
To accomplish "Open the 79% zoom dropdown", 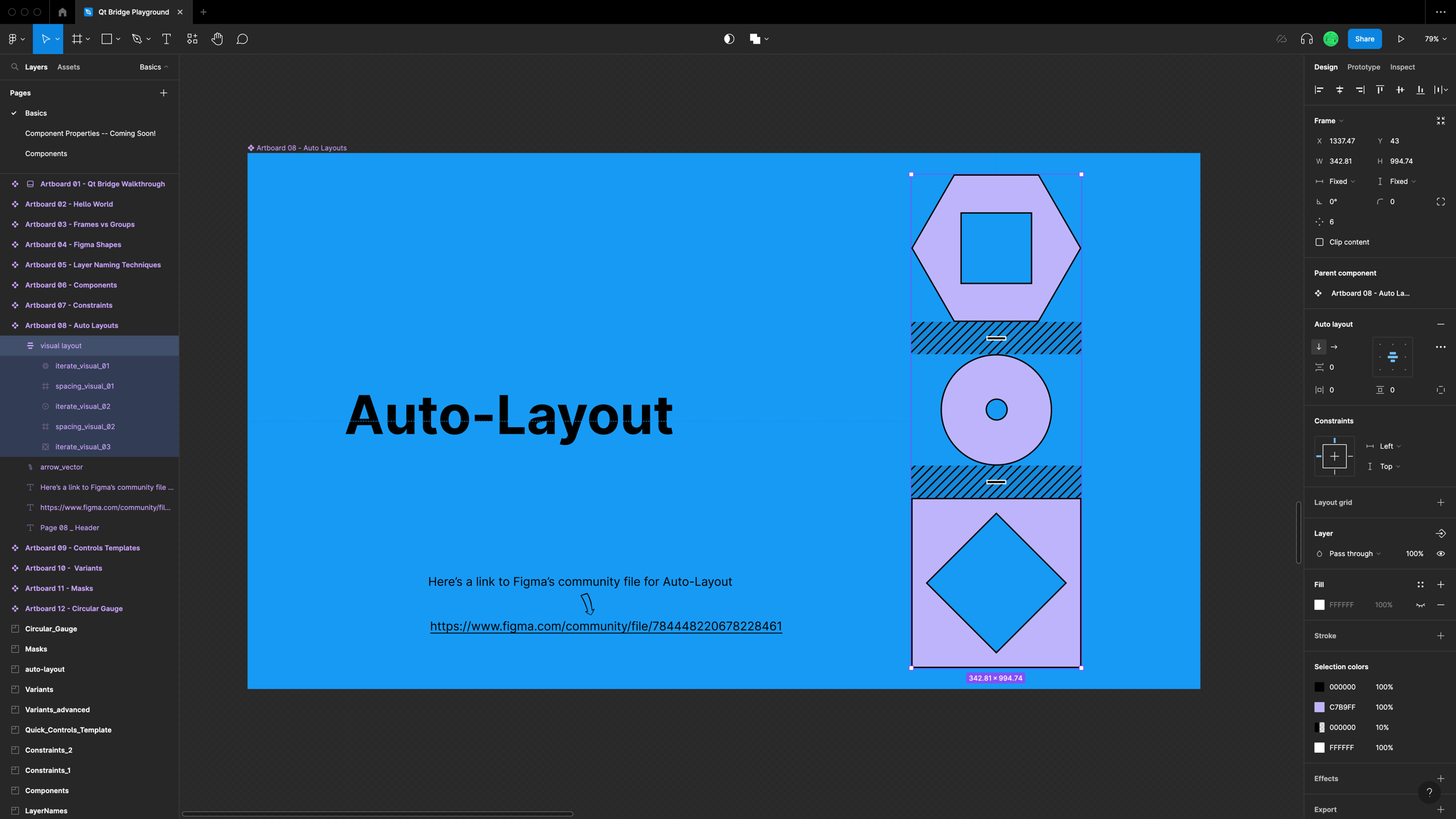I will [1435, 39].
